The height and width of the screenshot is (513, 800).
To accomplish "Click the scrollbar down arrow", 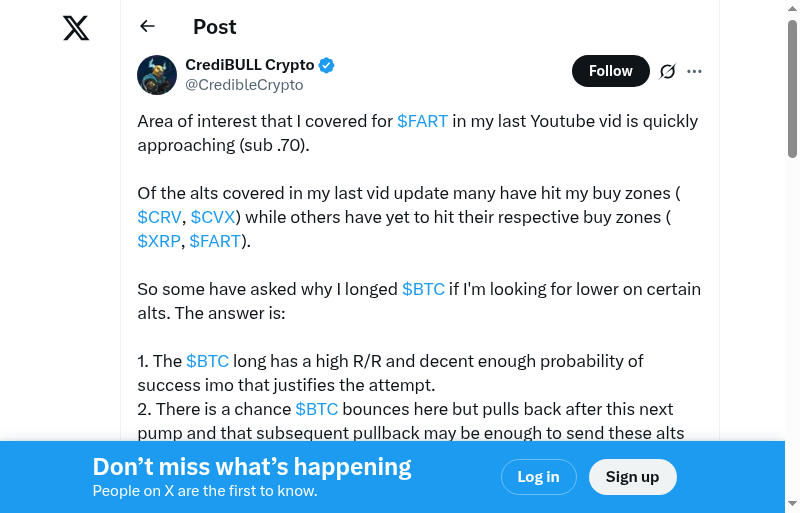I will [792, 503].
